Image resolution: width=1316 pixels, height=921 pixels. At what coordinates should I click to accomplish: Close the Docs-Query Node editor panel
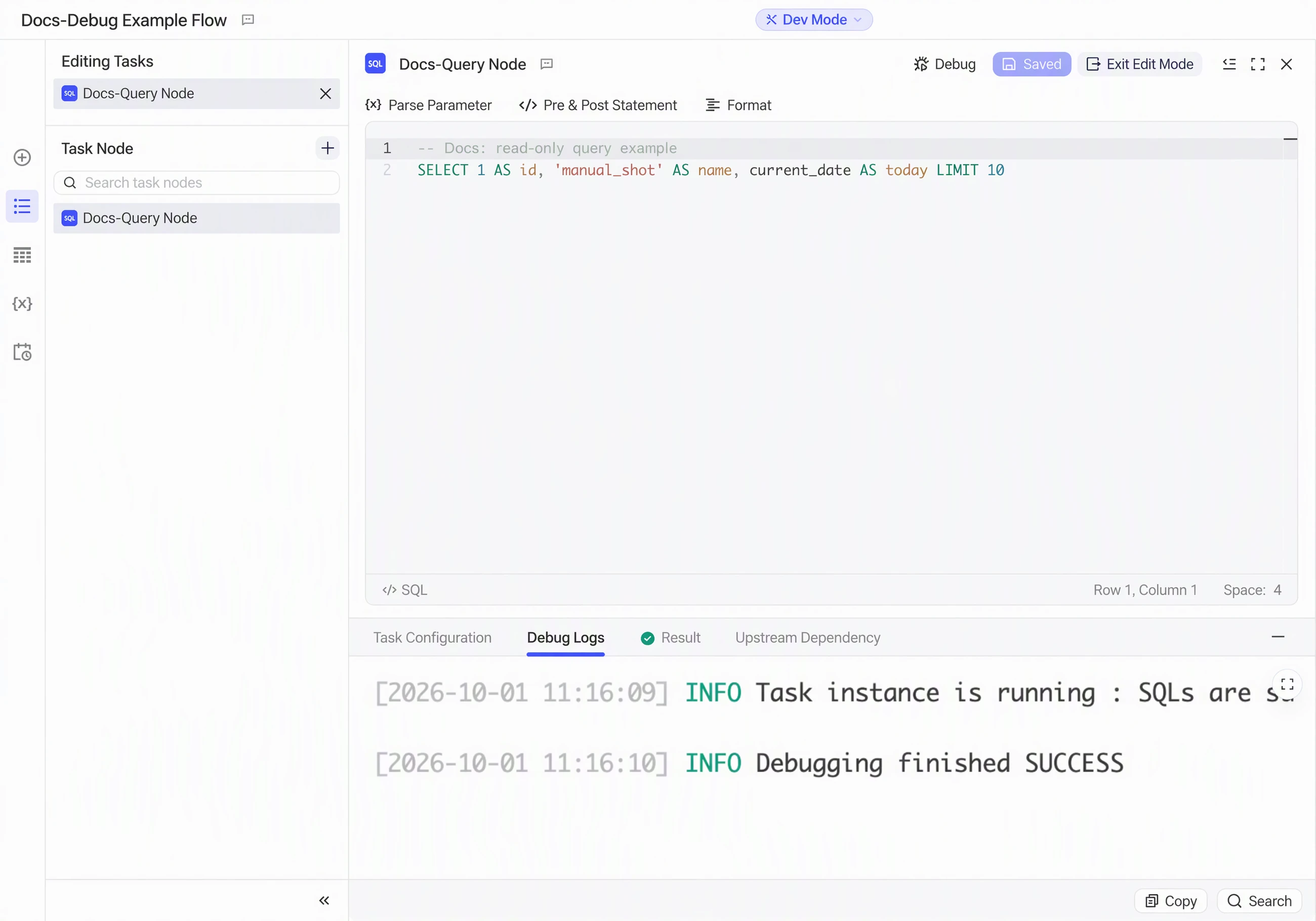[x=1286, y=64]
